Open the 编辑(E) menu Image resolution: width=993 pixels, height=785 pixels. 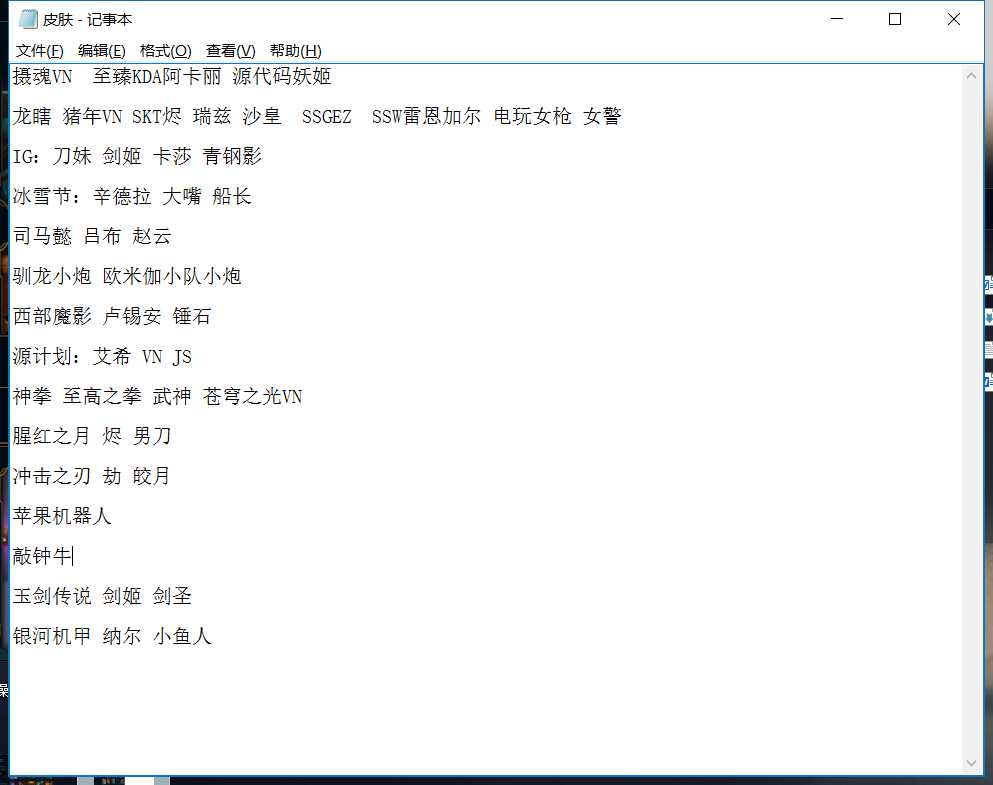[x=101, y=51]
